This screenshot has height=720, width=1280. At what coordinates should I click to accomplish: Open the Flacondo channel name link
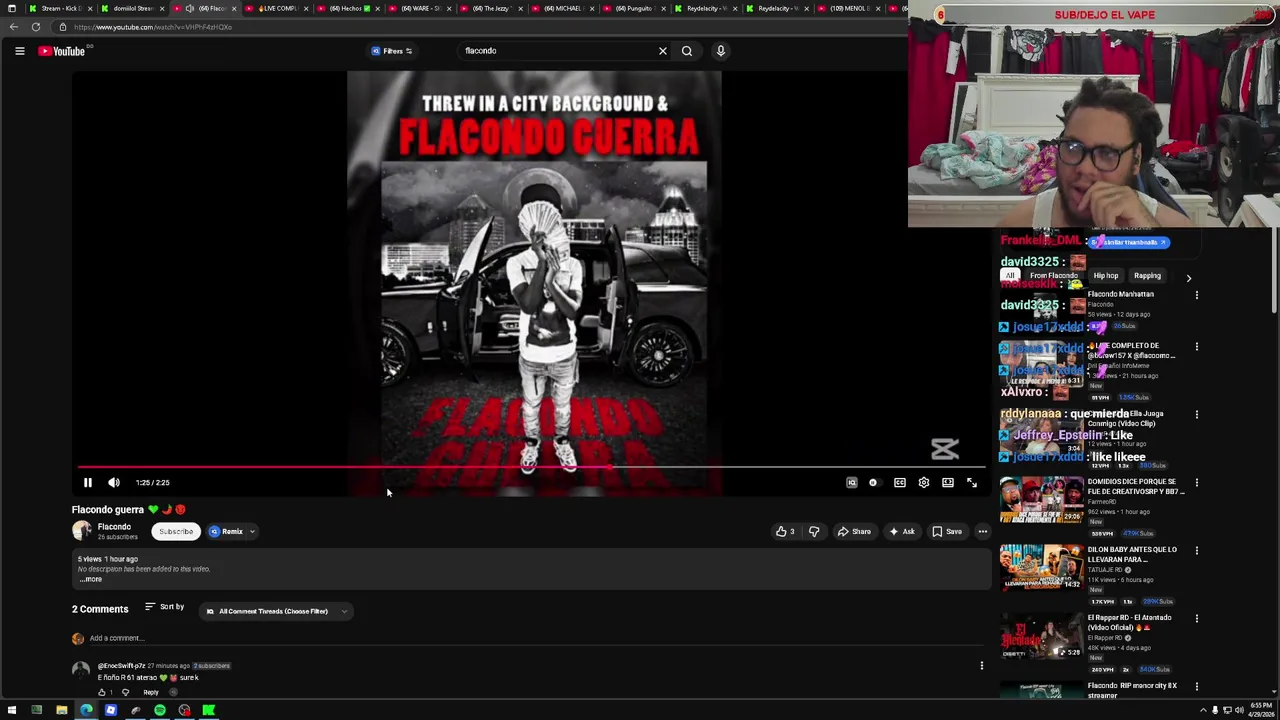pyautogui.click(x=114, y=527)
